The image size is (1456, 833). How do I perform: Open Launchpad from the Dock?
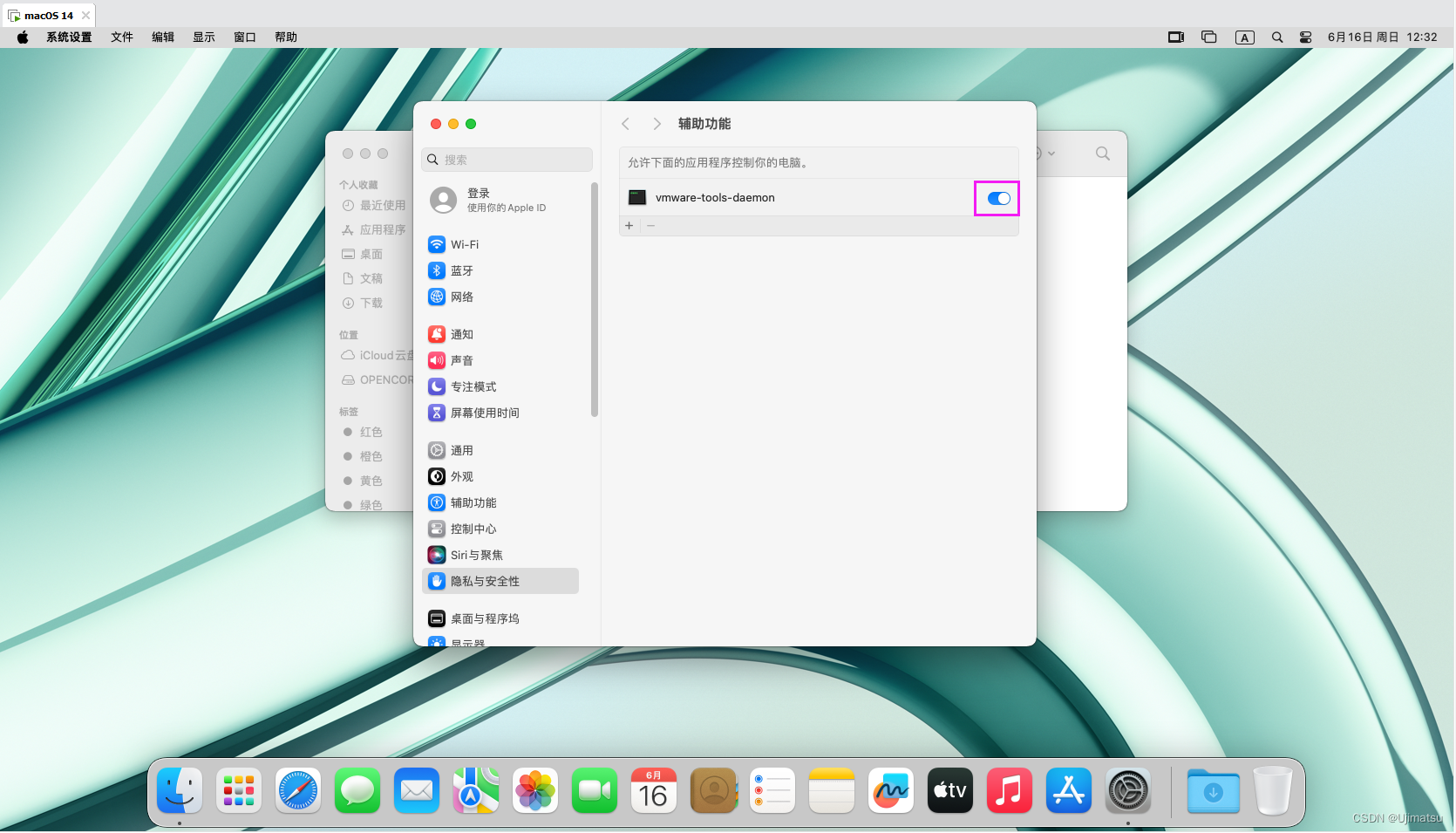(x=239, y=791)
